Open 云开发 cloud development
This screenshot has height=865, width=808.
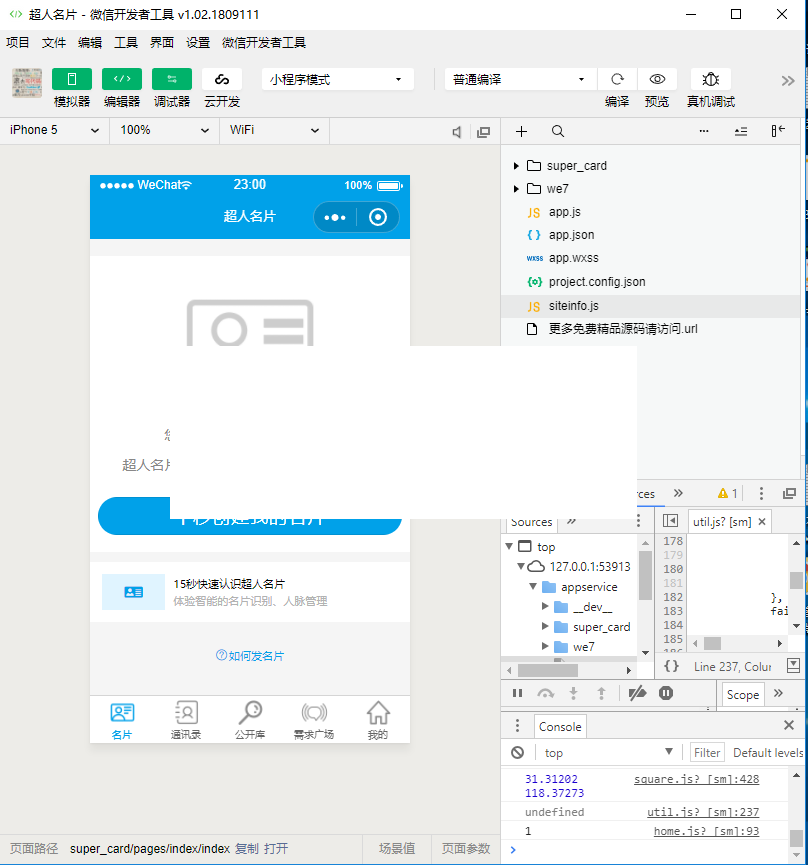tap(222, 79)
